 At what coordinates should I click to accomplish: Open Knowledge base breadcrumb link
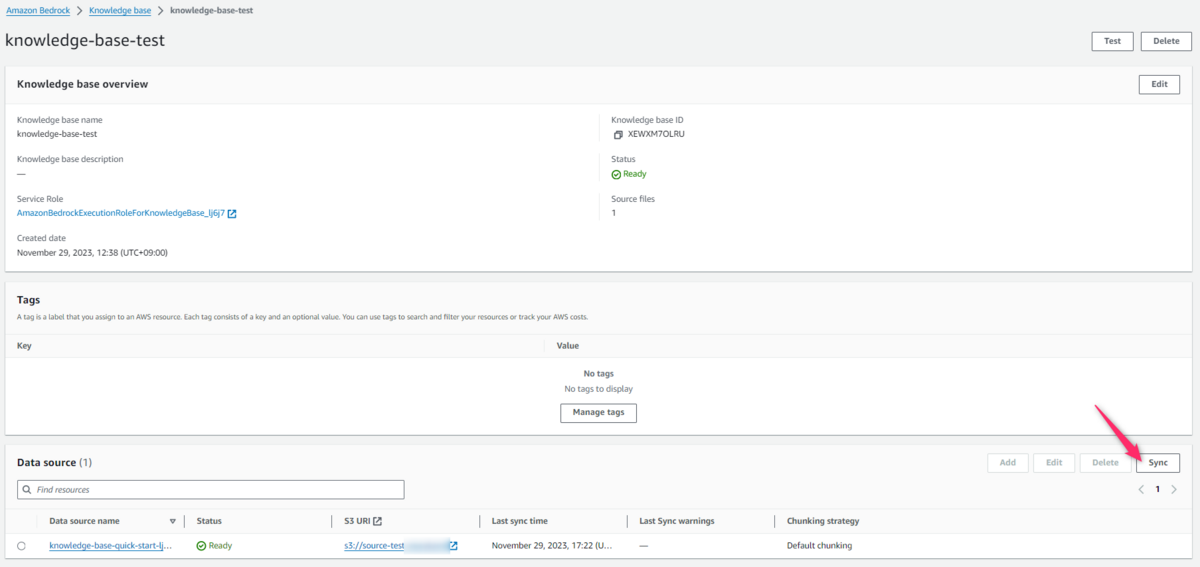click(x=121, y=10)
